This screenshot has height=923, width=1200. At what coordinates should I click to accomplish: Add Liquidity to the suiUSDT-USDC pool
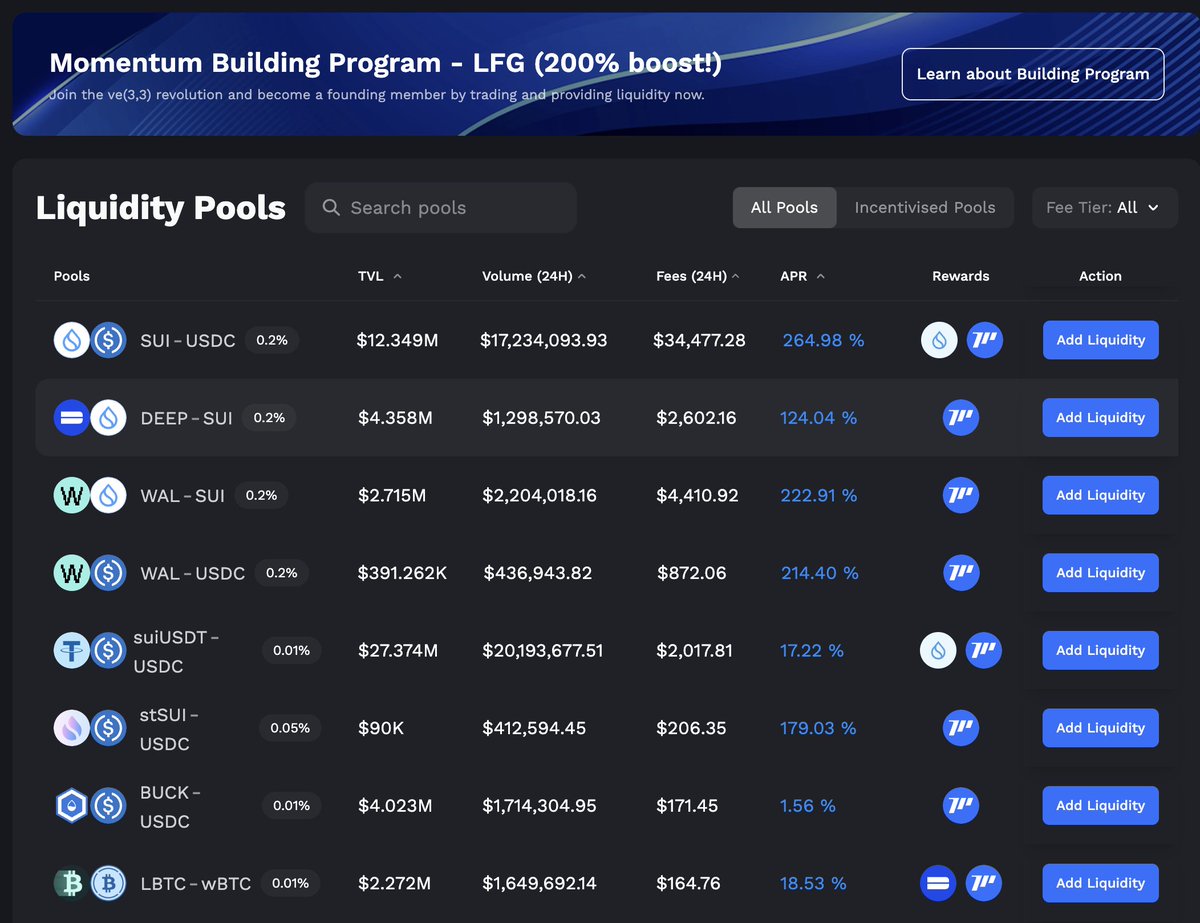pyautogui.click(x=1100, y=650)
